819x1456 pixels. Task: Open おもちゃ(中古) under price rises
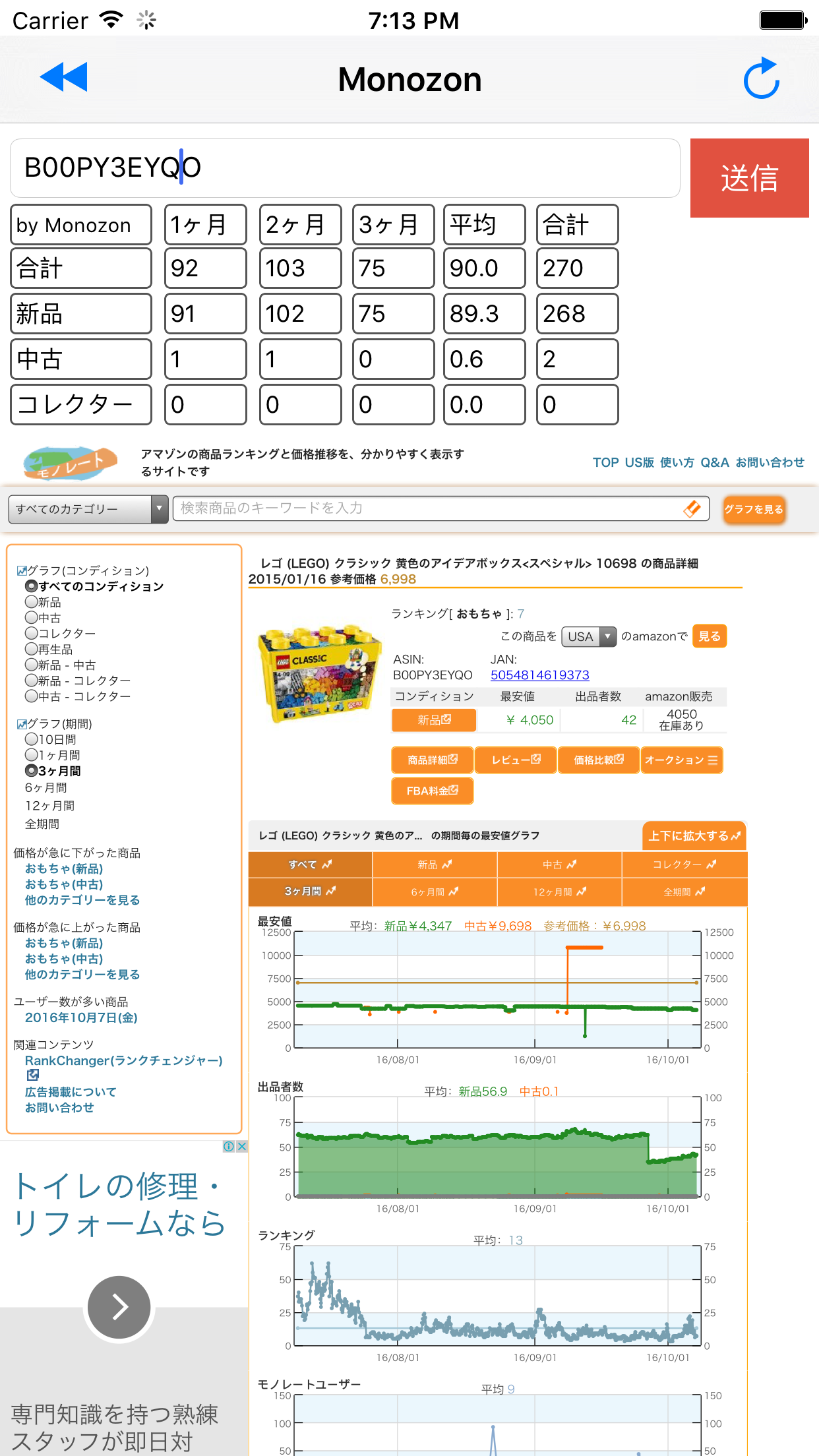pos(64,959)
